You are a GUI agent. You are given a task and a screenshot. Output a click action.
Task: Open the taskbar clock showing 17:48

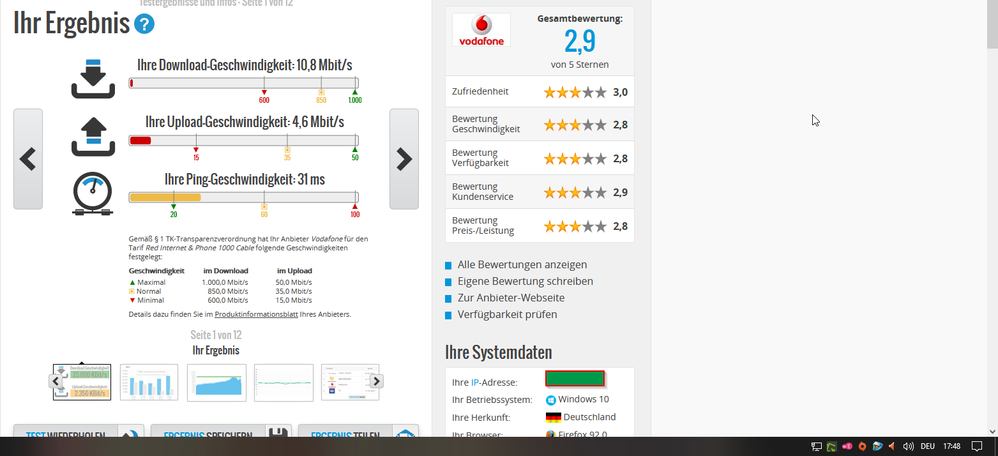[x=952, y=446]
